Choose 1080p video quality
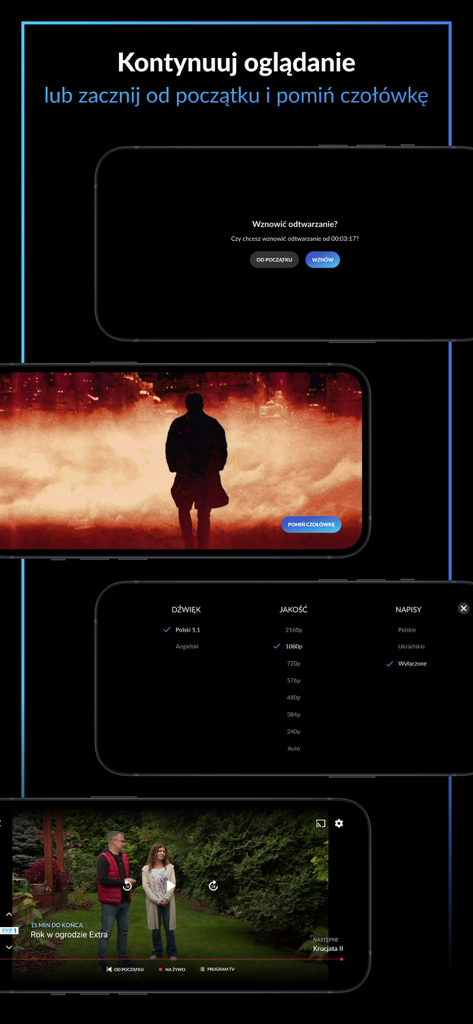The width and height of the screenshot is (473, 1024). [294, 647]
